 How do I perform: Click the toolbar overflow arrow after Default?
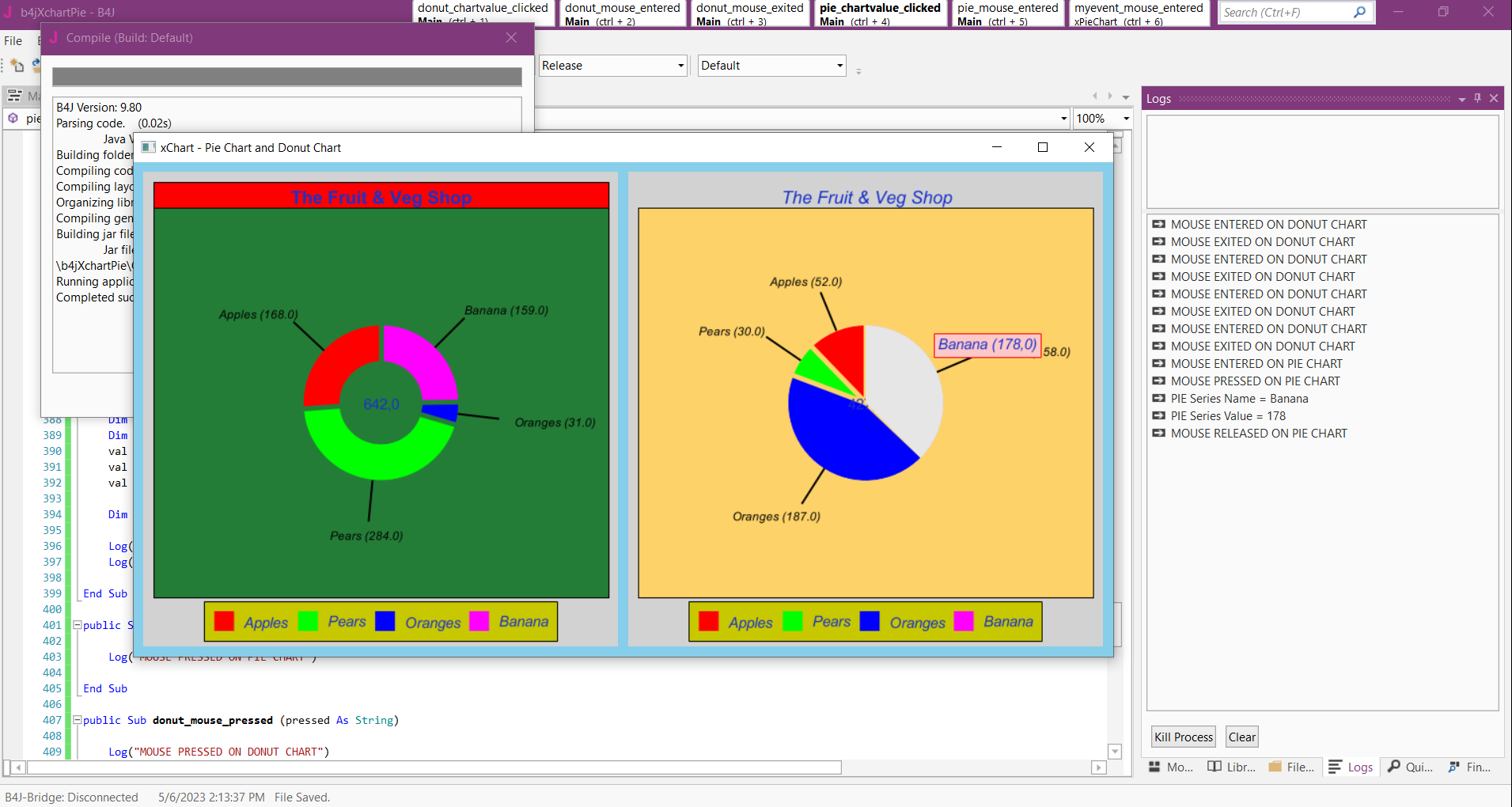[858, 70]
